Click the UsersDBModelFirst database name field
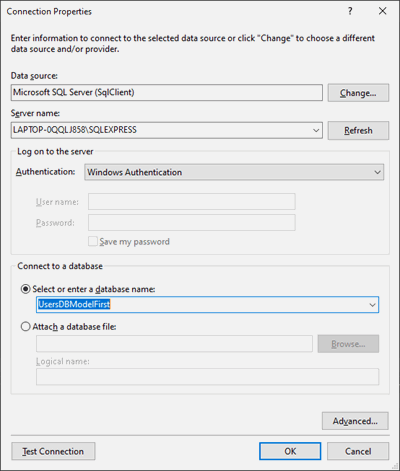 [201, 305]
